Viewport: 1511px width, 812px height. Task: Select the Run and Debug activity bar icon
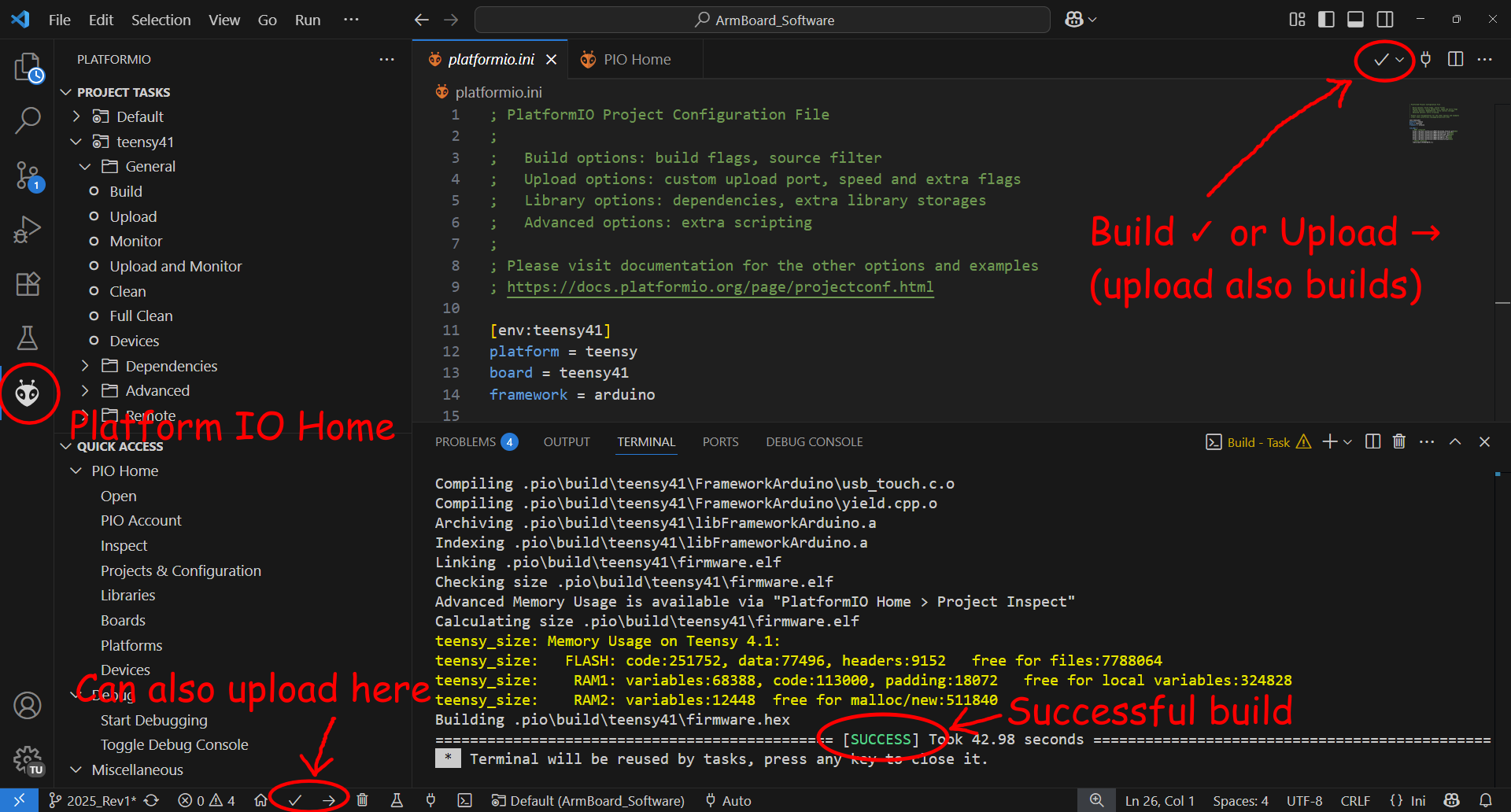(28, 229)
